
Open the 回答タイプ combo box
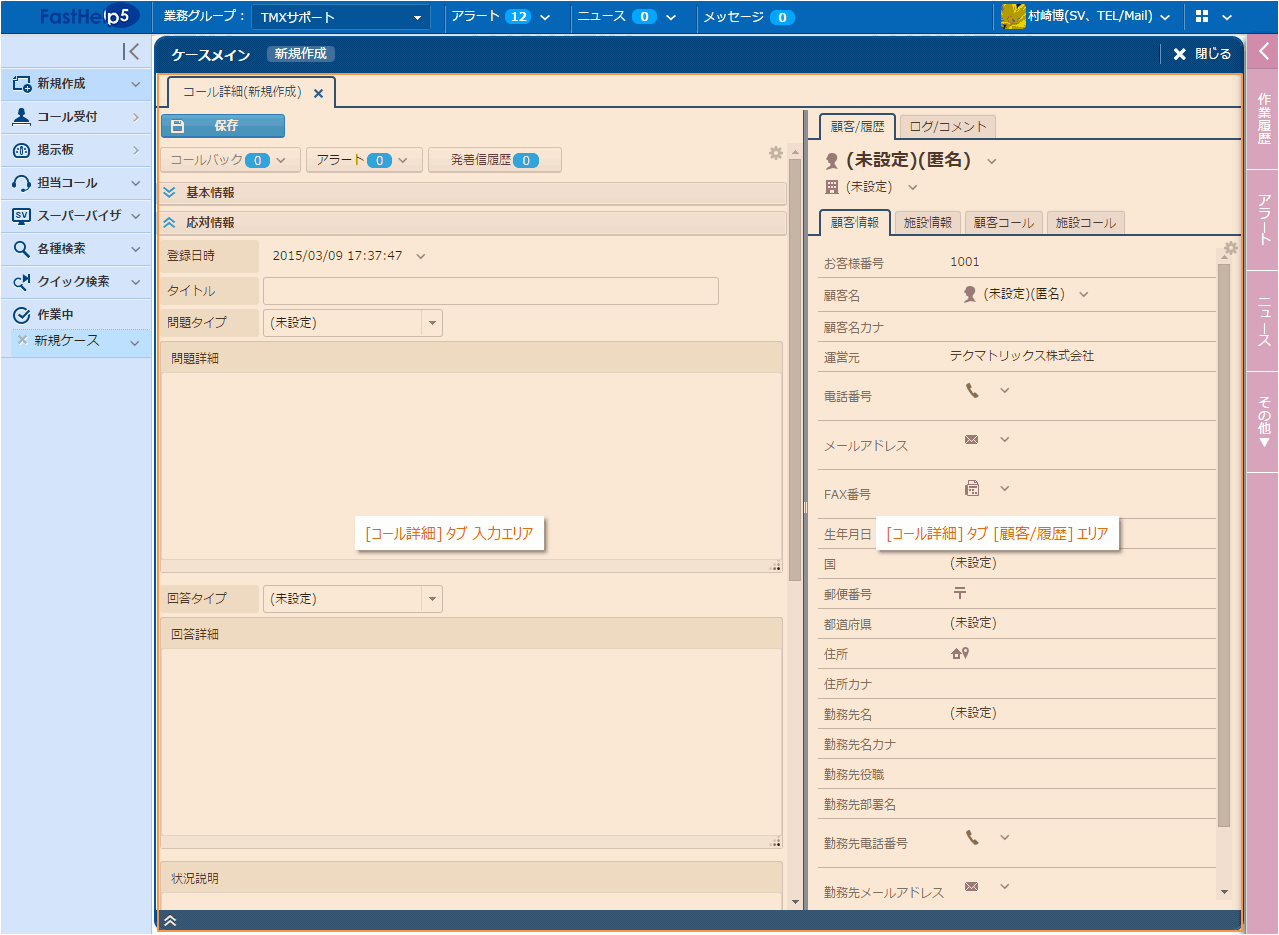[432, 599]
